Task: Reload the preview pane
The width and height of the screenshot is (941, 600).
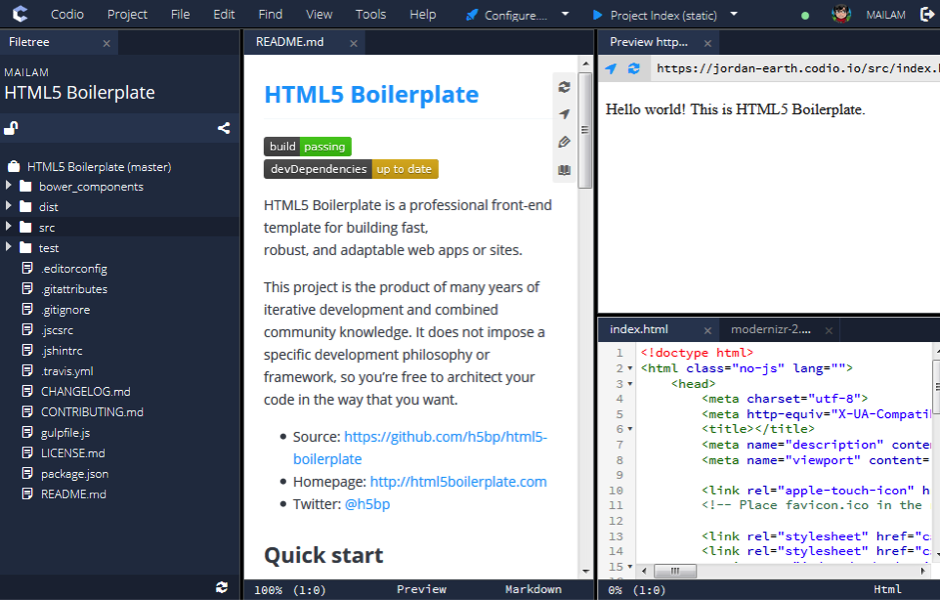Action: [x=634, y=69]
